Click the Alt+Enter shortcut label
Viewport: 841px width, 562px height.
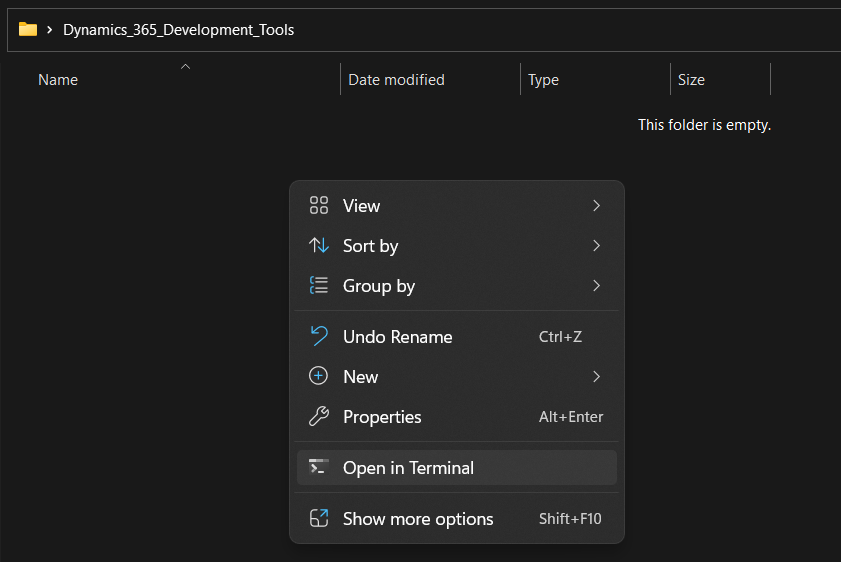coord(571,417)
